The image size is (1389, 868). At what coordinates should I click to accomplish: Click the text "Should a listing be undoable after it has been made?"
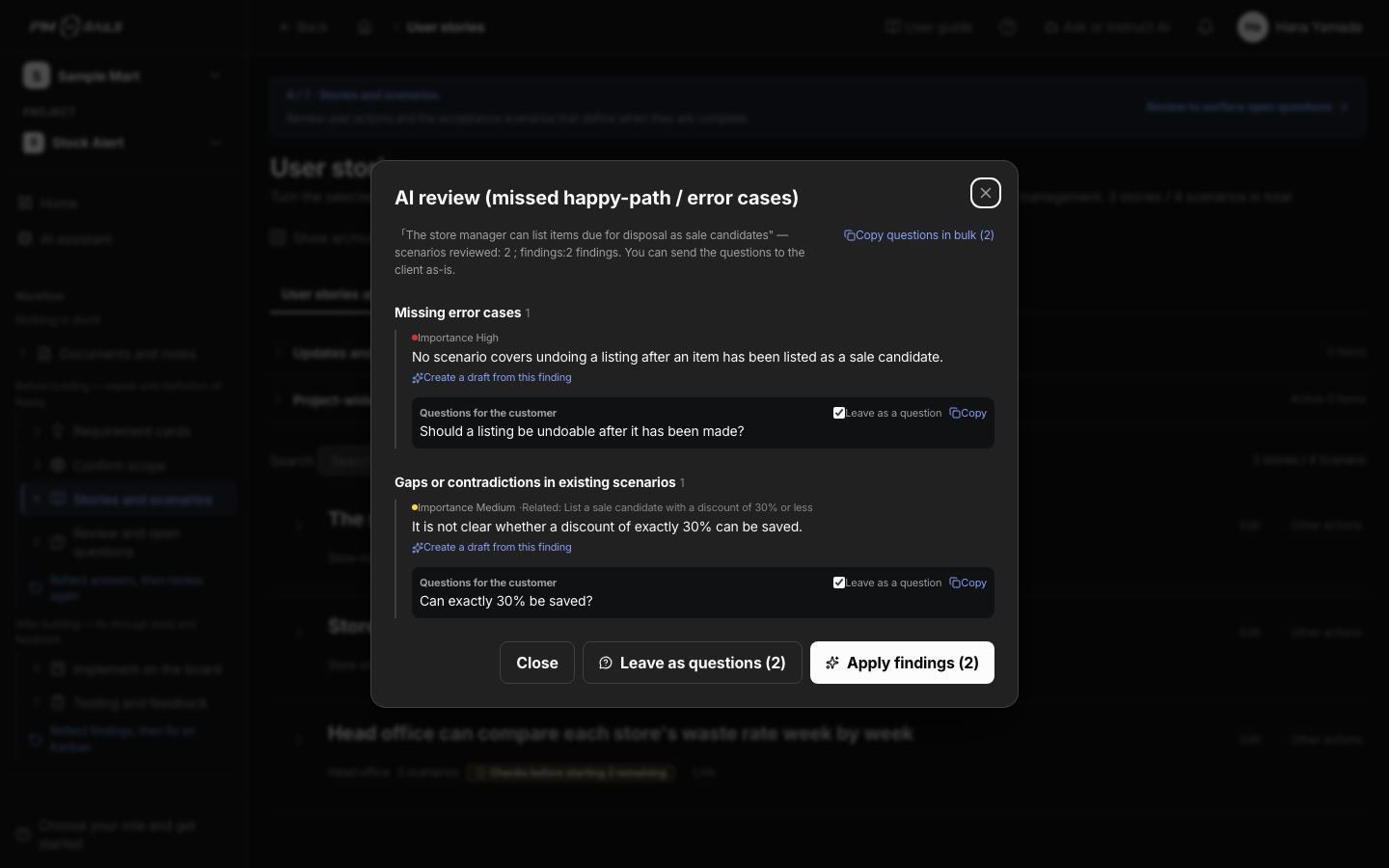[x=582, y=431]
